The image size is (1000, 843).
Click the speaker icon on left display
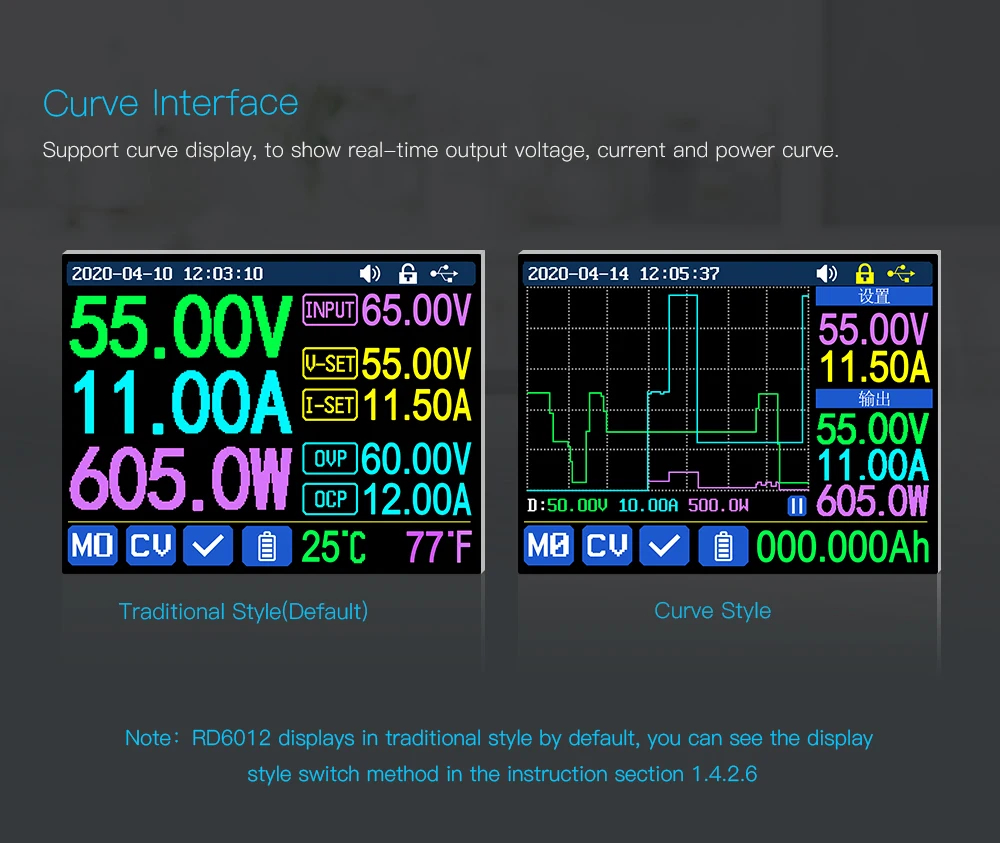pyautogui.click(x=371, y=273)
